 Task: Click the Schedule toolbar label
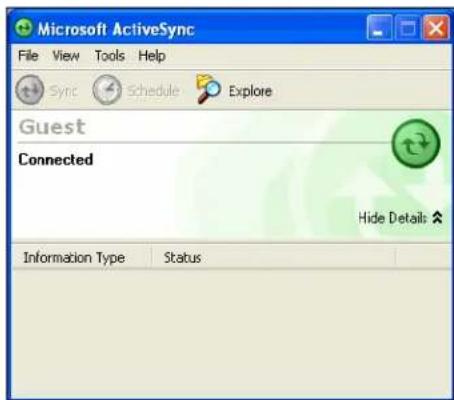[x=154, y=90]
